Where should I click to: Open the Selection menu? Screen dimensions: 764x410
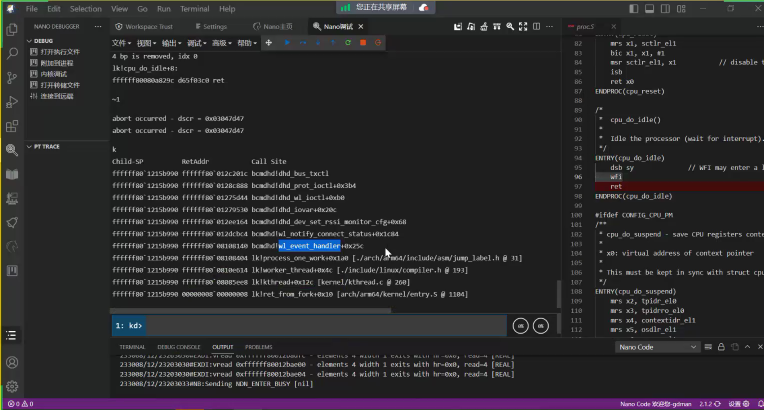pos(86,9)
